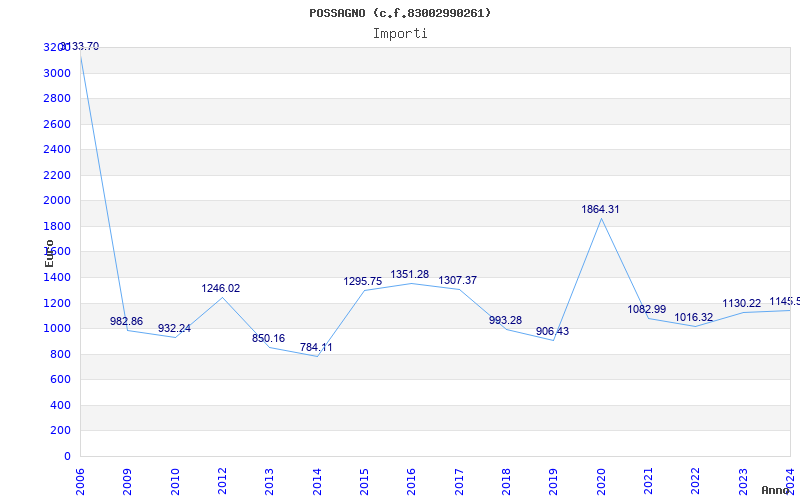Click the chart title POSSAGNO (c.f.83002990261)
This screenshot has width=800, height=500.
tap(400, 13)
